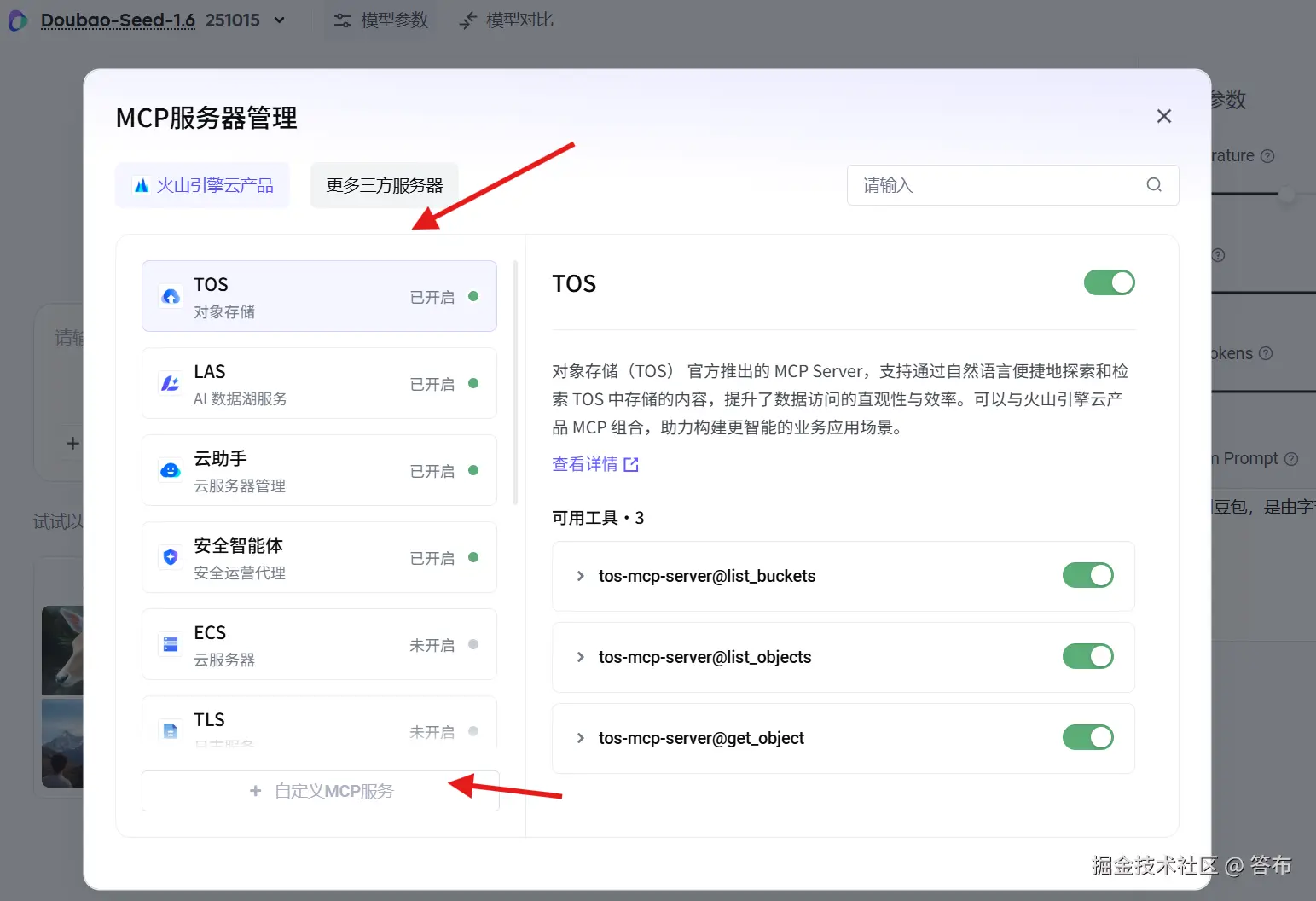
Task: Click the temperature slider handle in background
Action: point(1286,195)
